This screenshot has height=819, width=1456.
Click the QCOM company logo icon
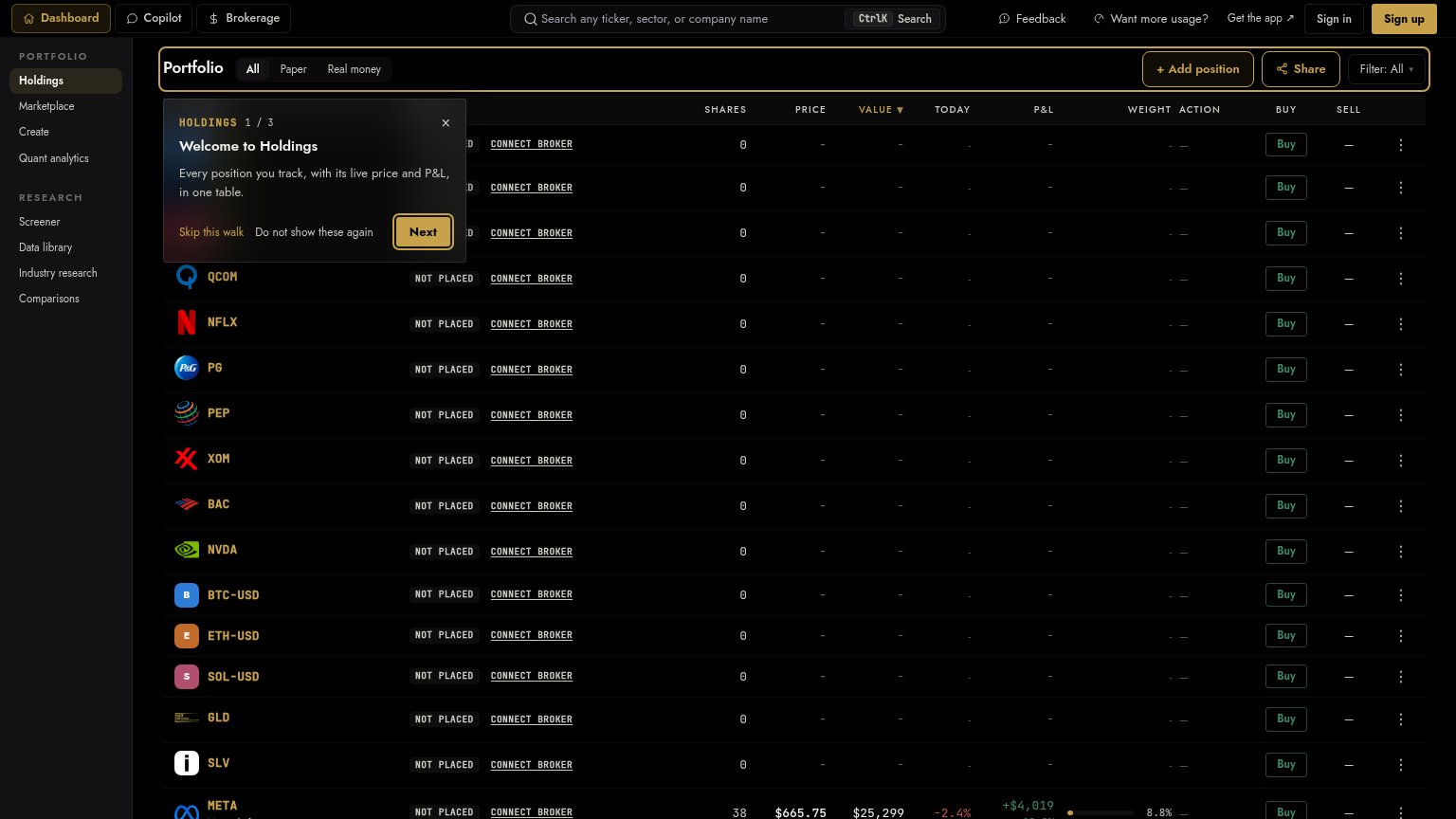(x=187, y=277)
